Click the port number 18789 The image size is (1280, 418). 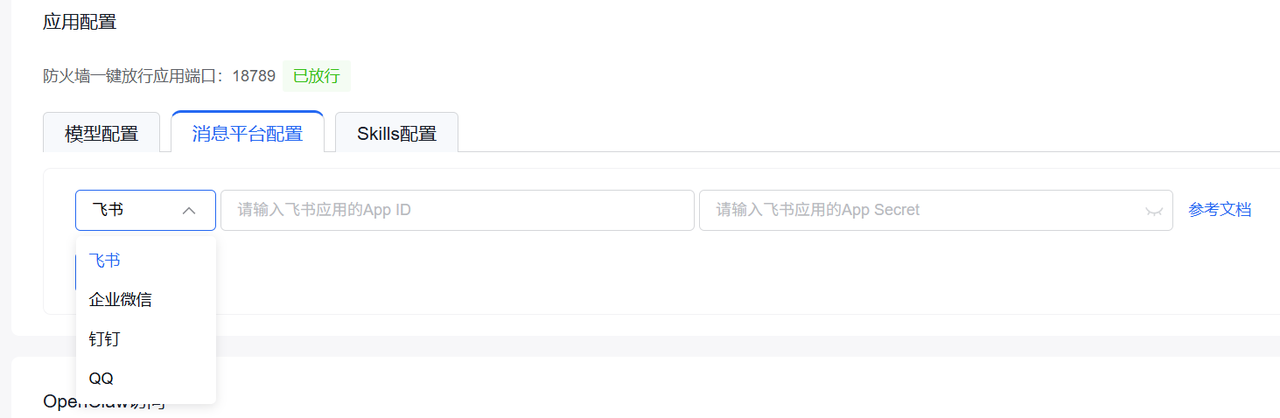[254, 76]
